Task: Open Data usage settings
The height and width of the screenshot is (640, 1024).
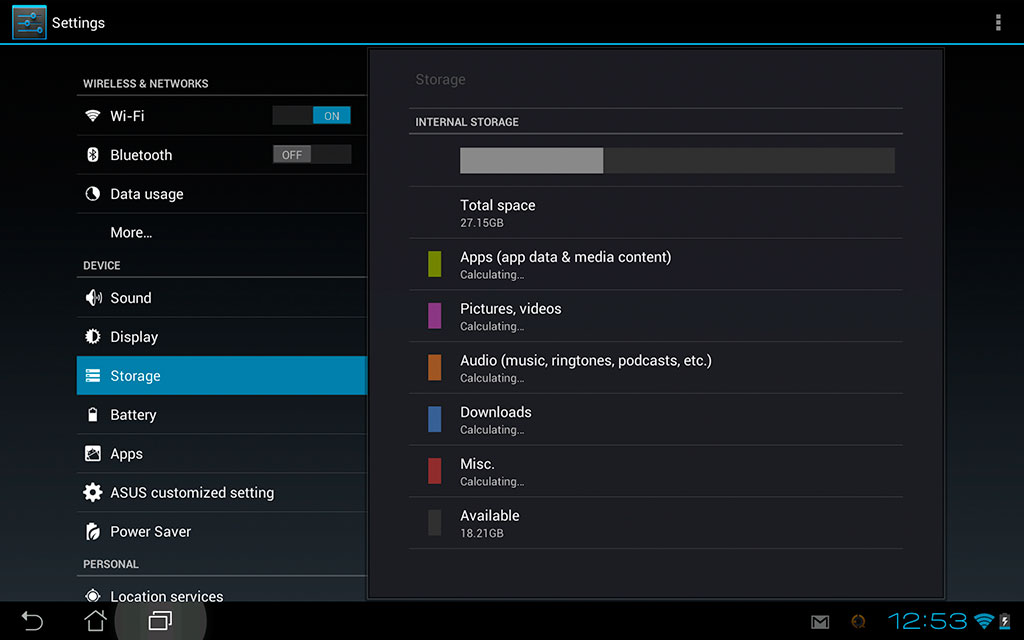Action: pos(146,194)
